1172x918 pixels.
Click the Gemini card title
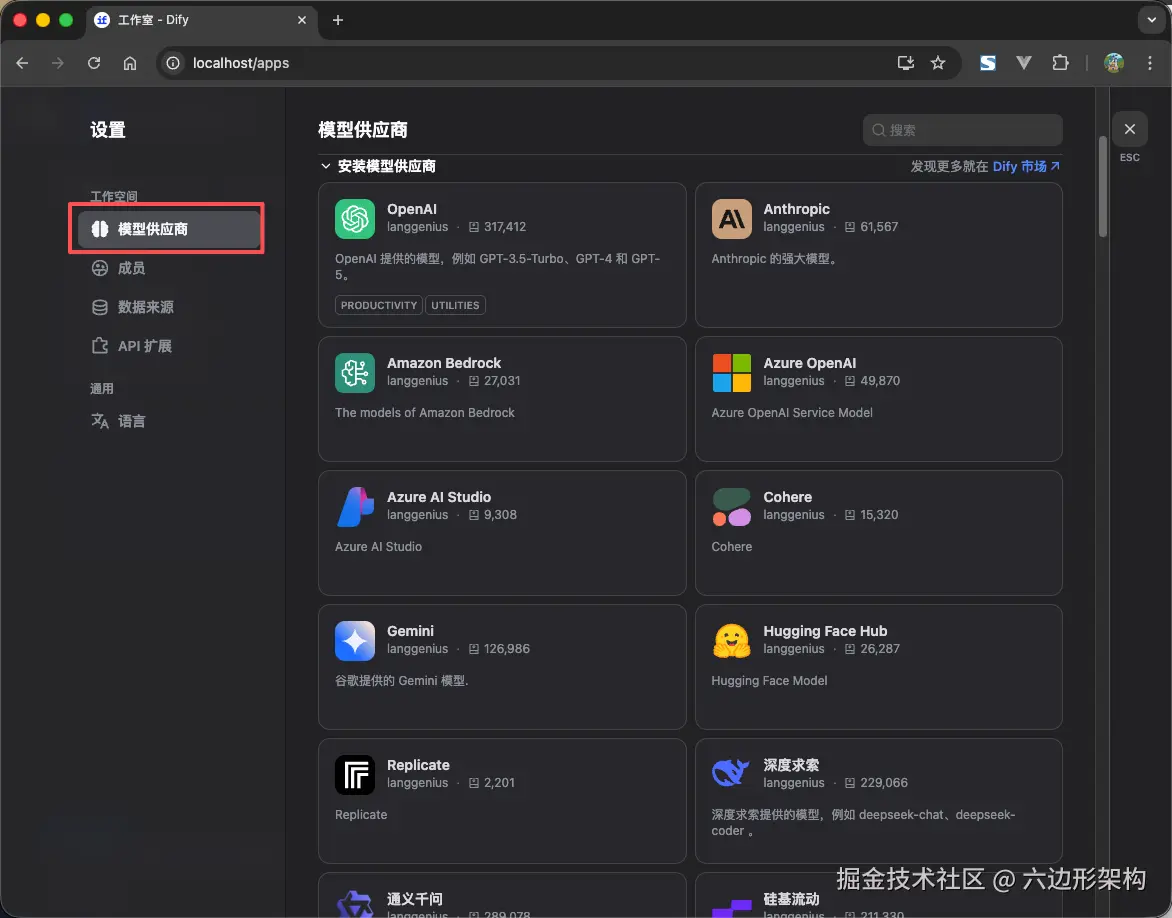click(x=410, y=631)
